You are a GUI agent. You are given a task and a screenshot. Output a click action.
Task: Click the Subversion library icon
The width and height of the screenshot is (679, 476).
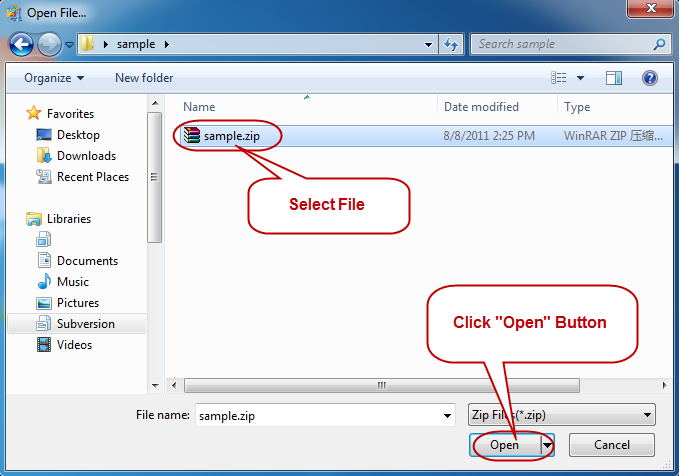coord(44,324)
